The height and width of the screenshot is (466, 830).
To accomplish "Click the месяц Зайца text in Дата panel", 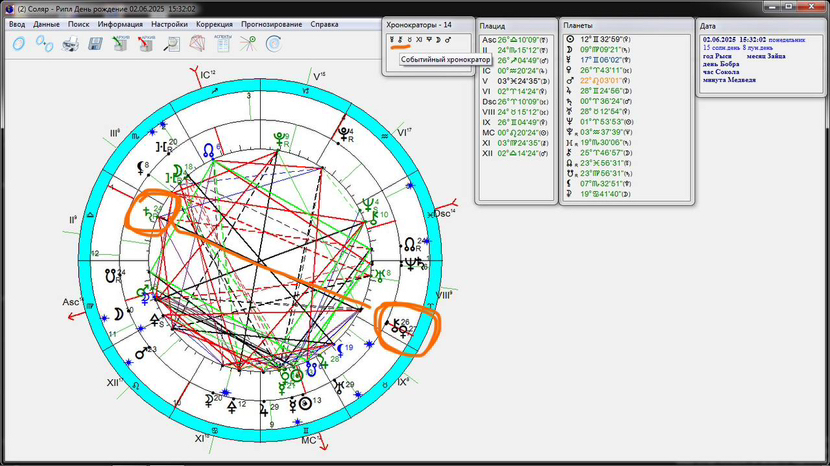I will 766,56.
